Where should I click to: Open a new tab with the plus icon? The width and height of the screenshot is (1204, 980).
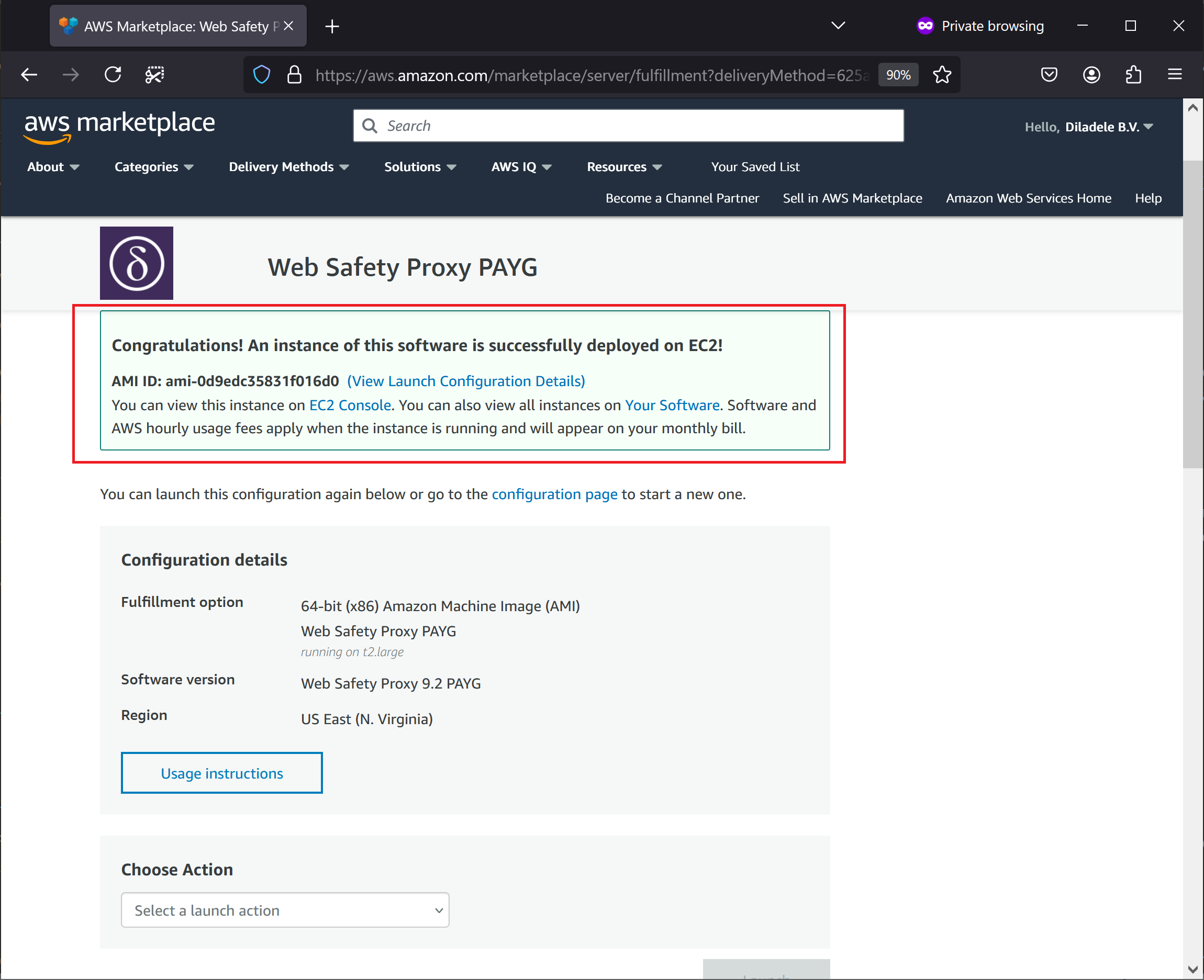(332, 26)
